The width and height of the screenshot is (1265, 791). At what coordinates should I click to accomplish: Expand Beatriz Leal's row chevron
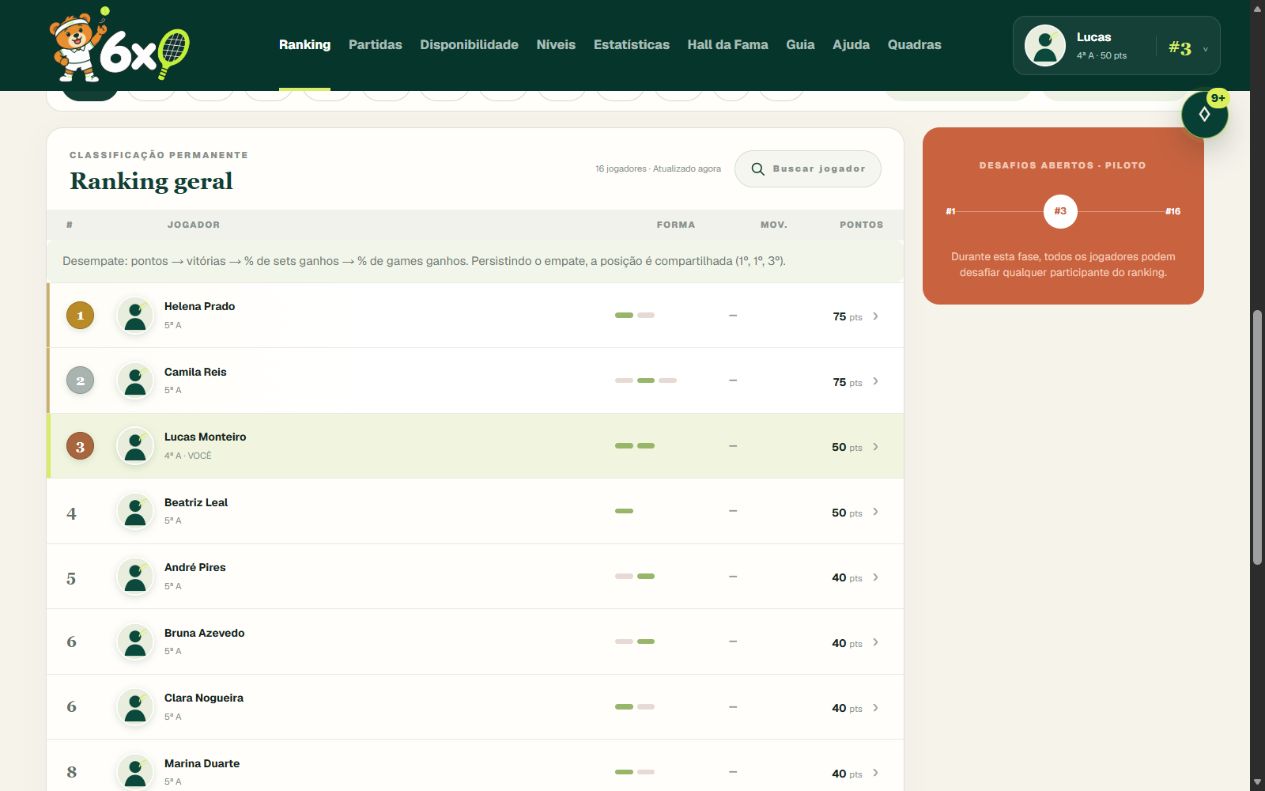tap(876, 512)
